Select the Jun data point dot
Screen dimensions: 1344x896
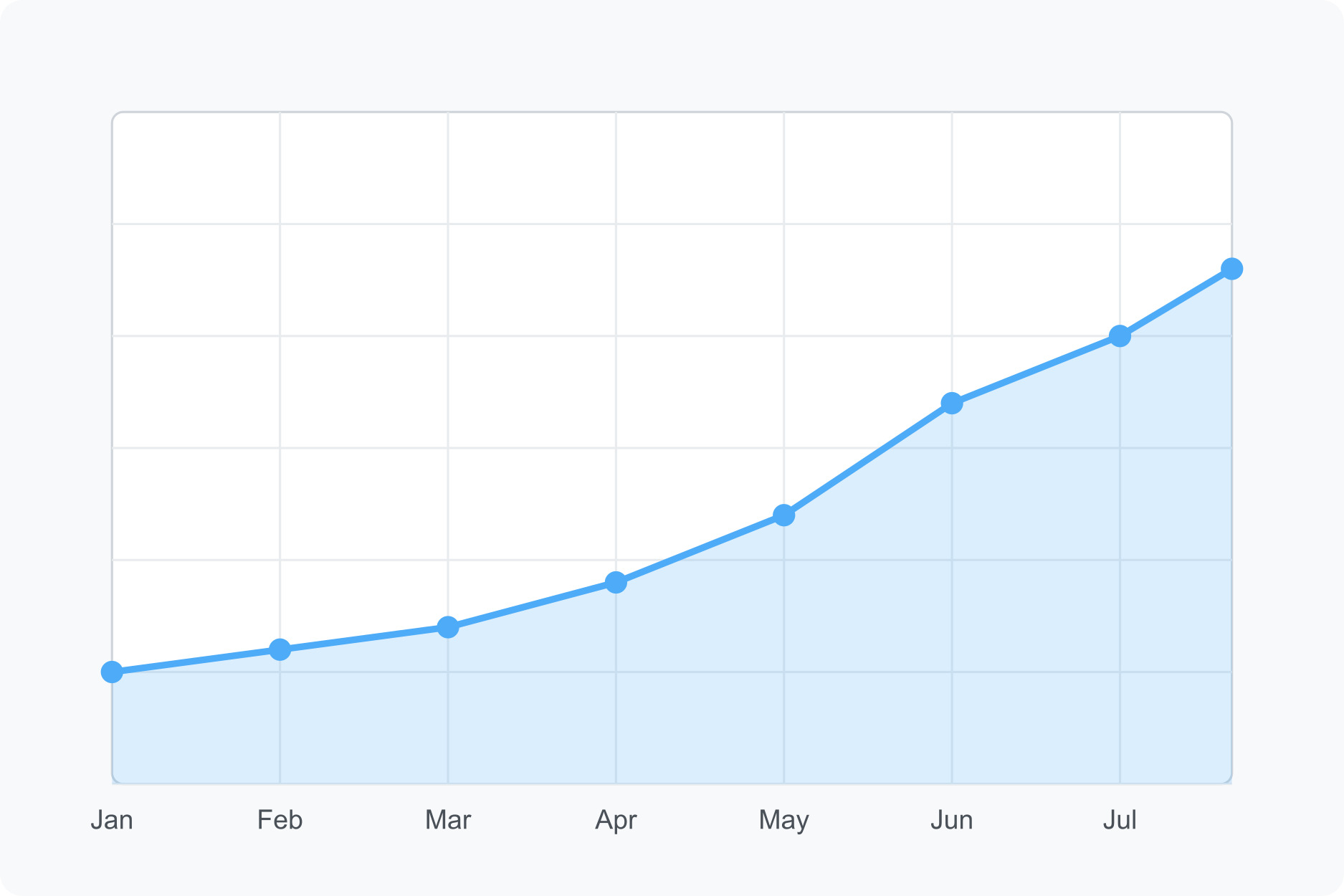point(952,404)
